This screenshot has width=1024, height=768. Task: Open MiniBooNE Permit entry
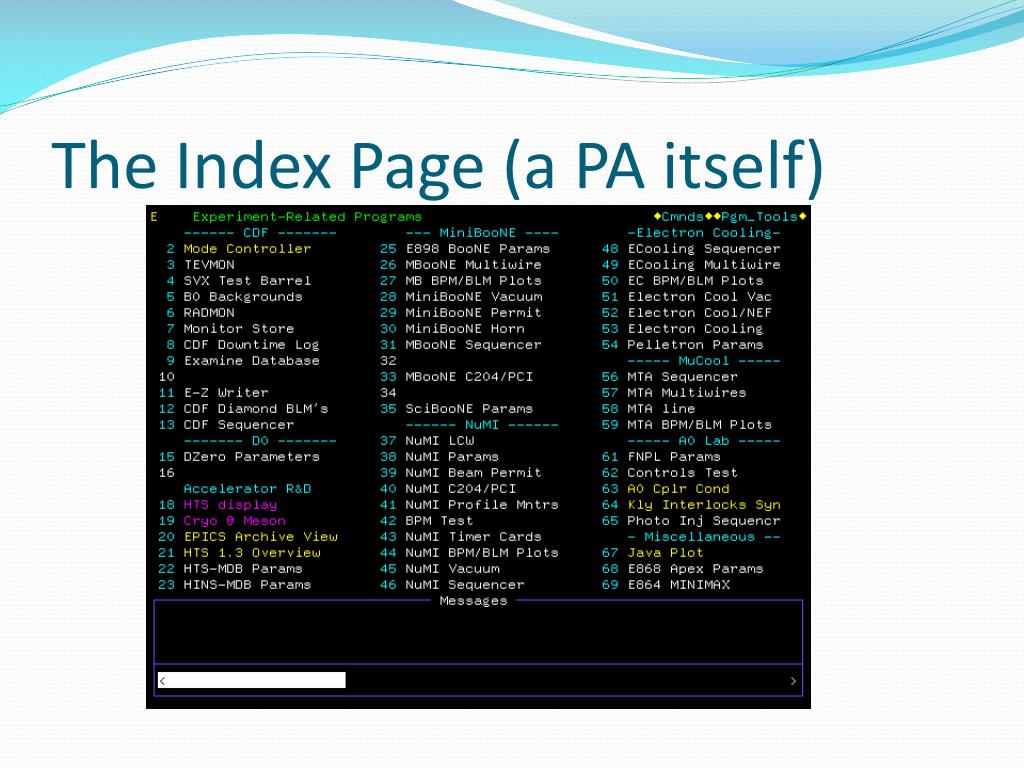[473, 312]
